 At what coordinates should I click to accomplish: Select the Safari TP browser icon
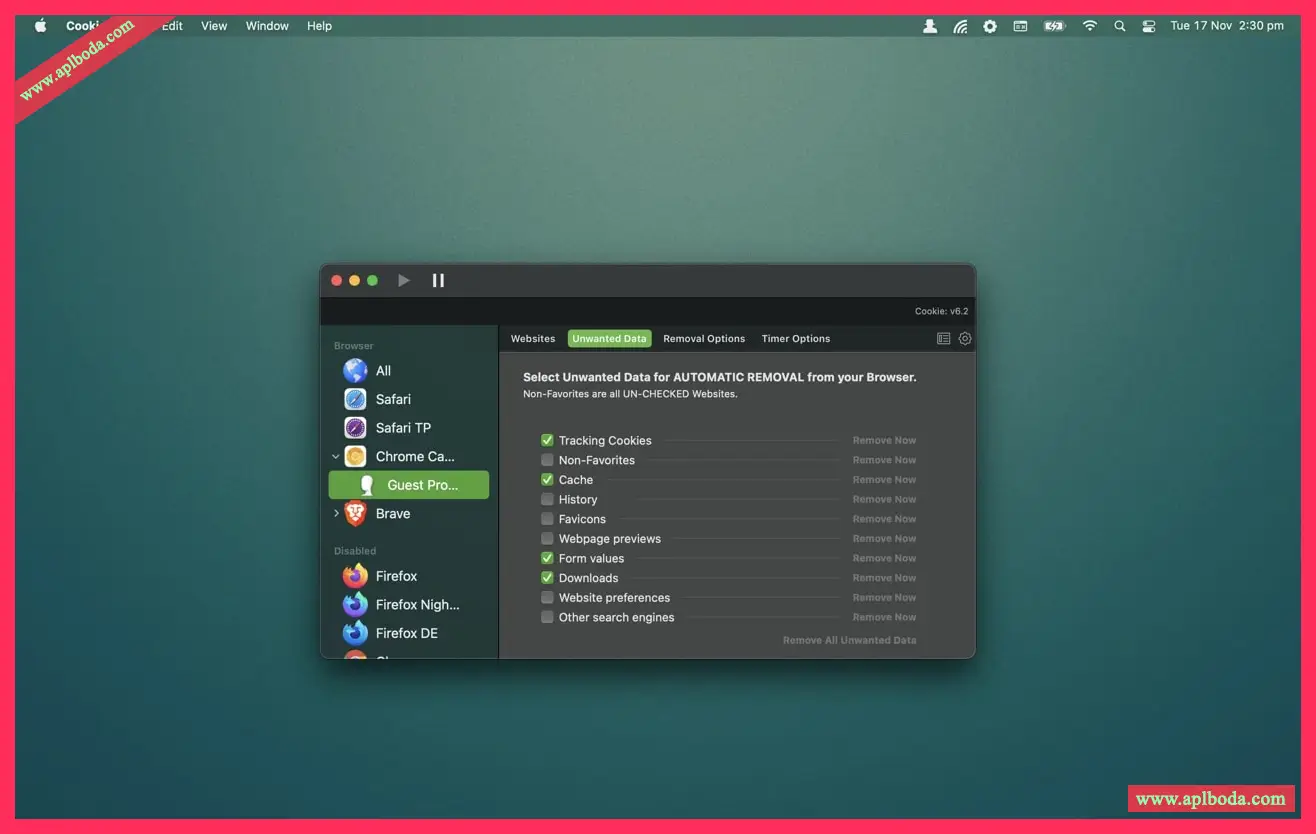[355, 428]
